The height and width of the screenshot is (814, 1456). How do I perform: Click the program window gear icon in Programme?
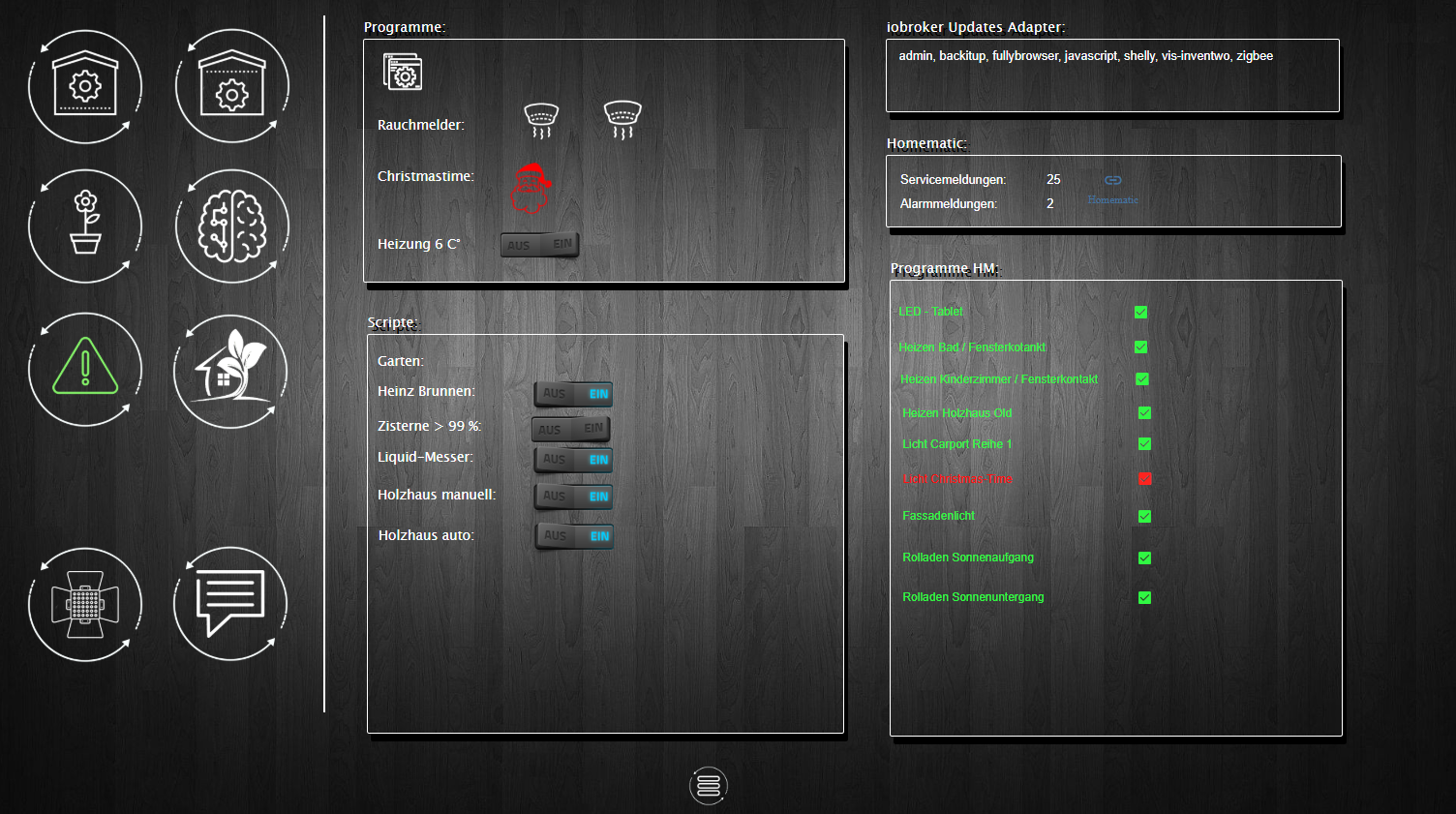pyautogui.click(x=403, y=73)
